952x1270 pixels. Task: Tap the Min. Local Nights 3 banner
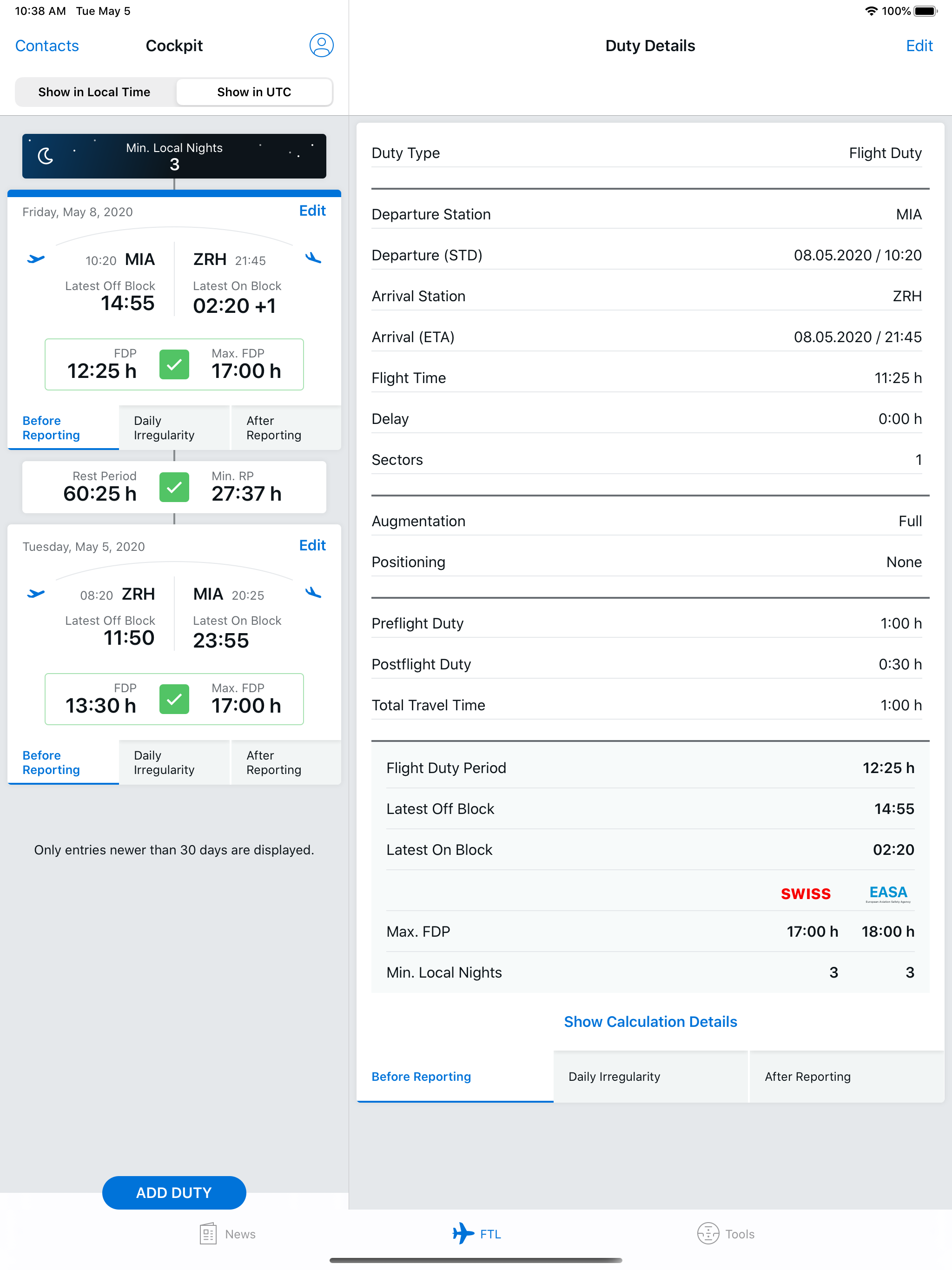tap(174, 156)
